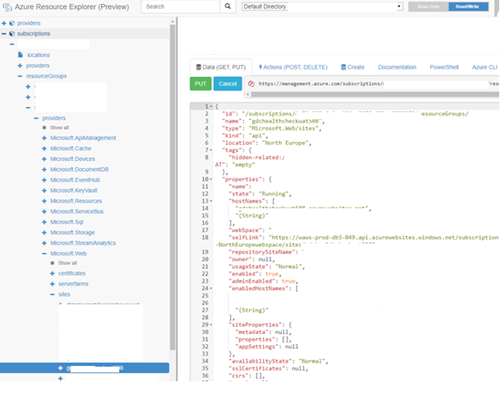Click the Cancel button
Image resolution: width=500 pixels, height=394 pixels.
228,84
